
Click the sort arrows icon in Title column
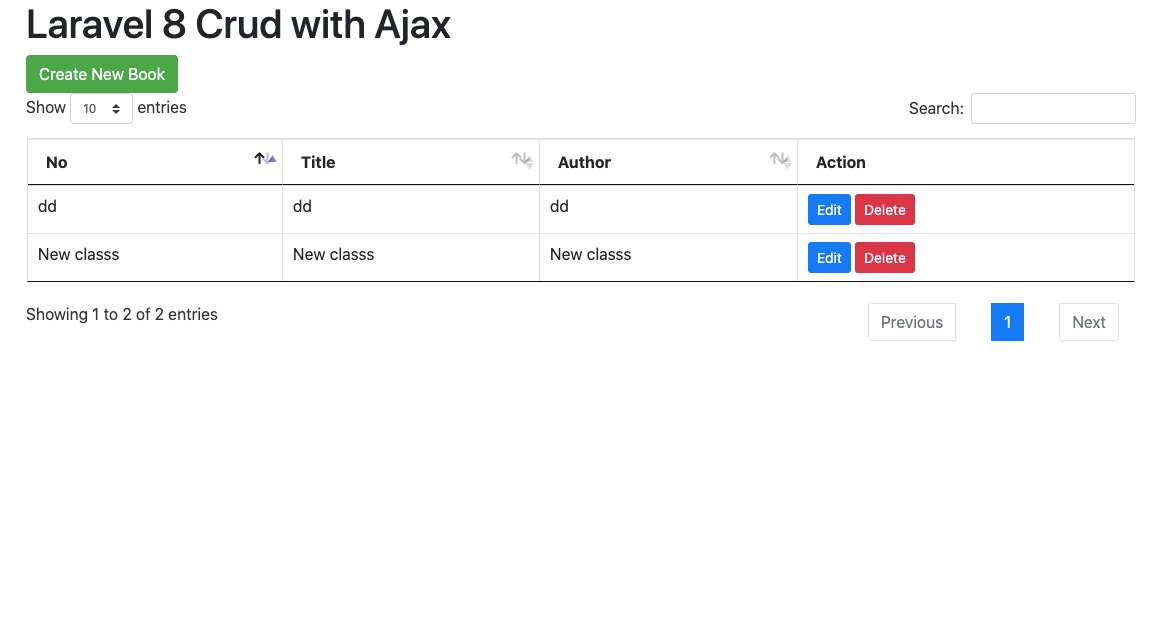[522, 160]
